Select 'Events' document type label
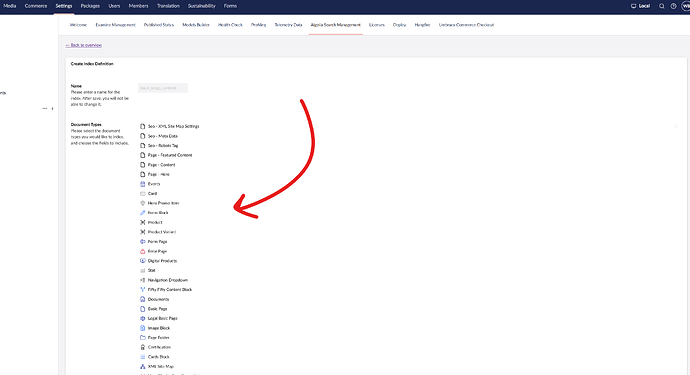690x375 pixels. (154, 184)
